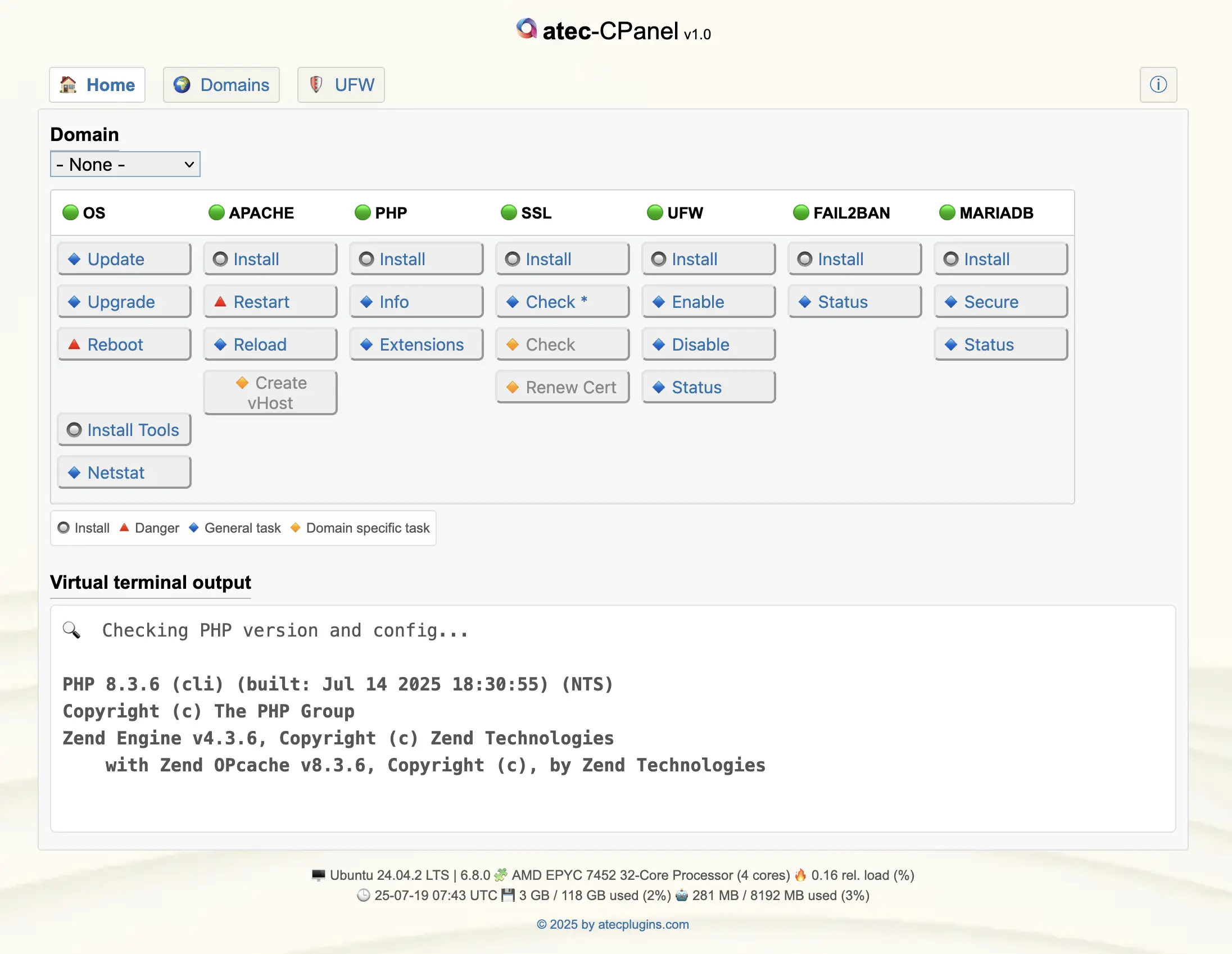The height and width of the screenshot is (954, 1232).
Task: Click the atecplugins.com footer link
Action: click(643, 924)
